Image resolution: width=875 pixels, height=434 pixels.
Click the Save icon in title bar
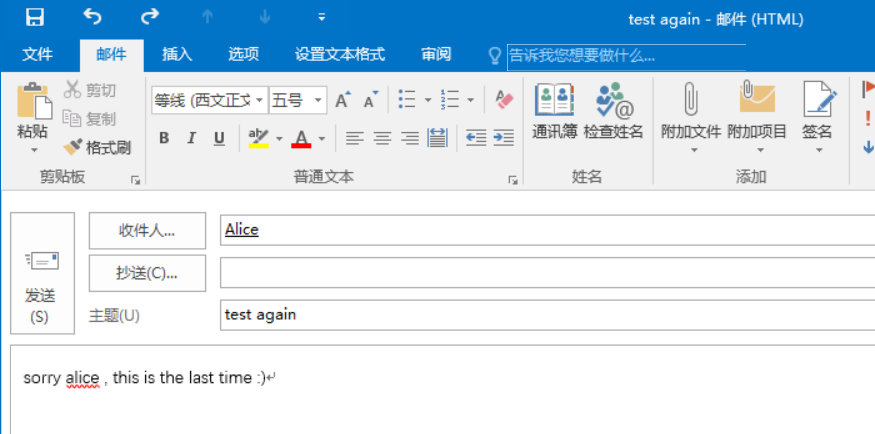(x=34, y=17)
